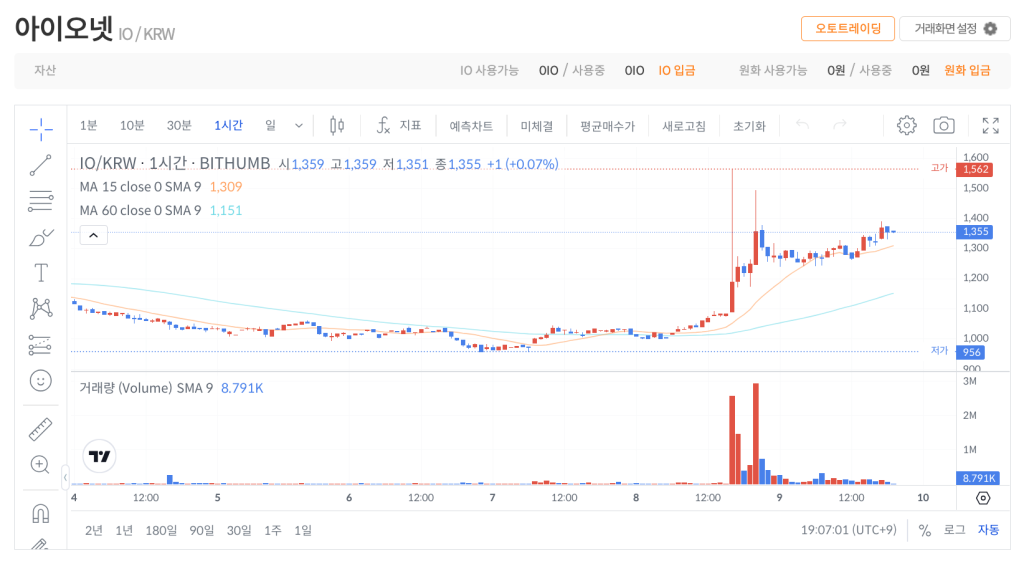Set chart range to 1일

[303, 530]
